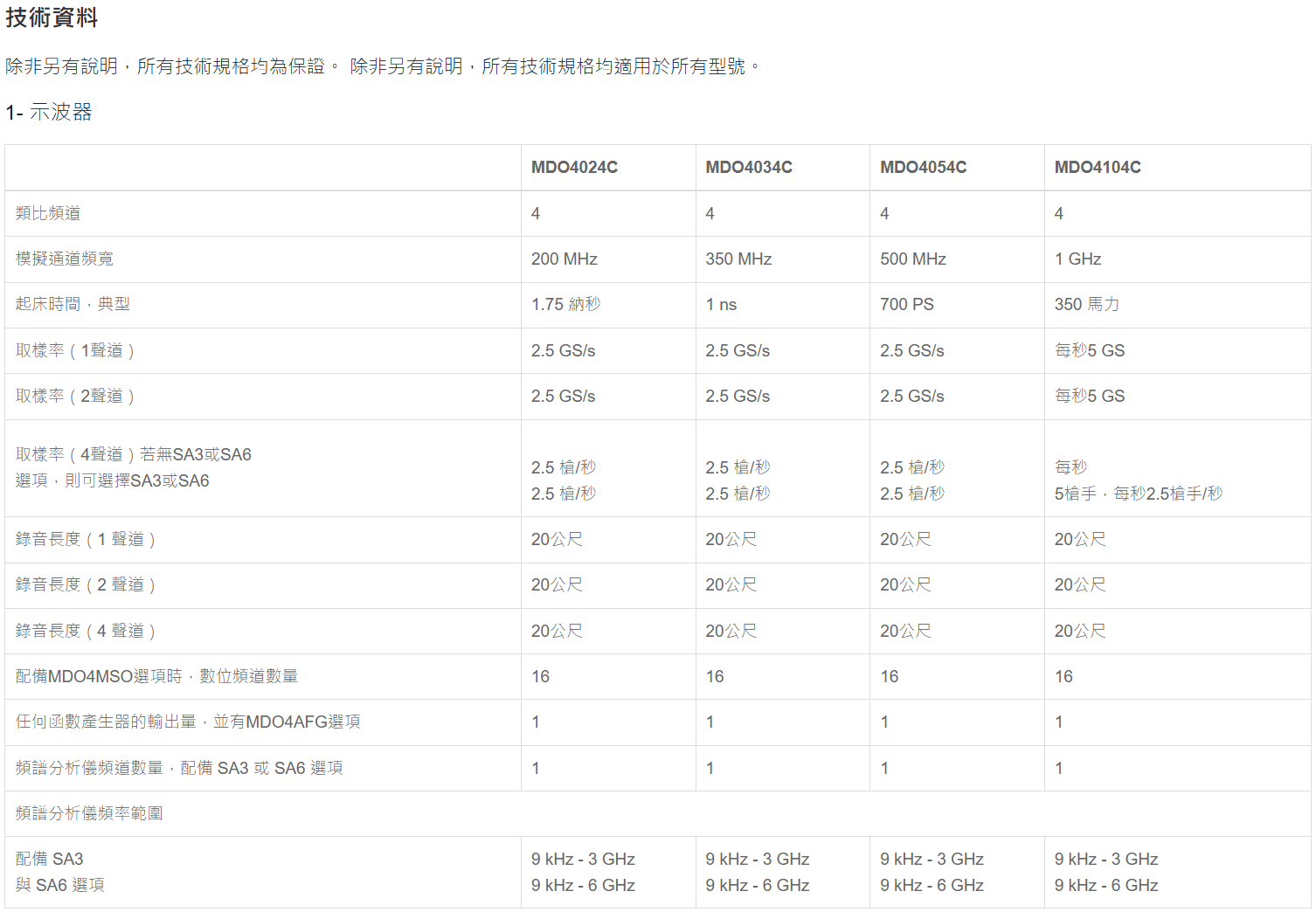Viewport: 1316px width, 912px height.
Task: Click the 配備 SA3 與 SA6 選項 label
Action: pyautogui.click(x=60, y=872)
